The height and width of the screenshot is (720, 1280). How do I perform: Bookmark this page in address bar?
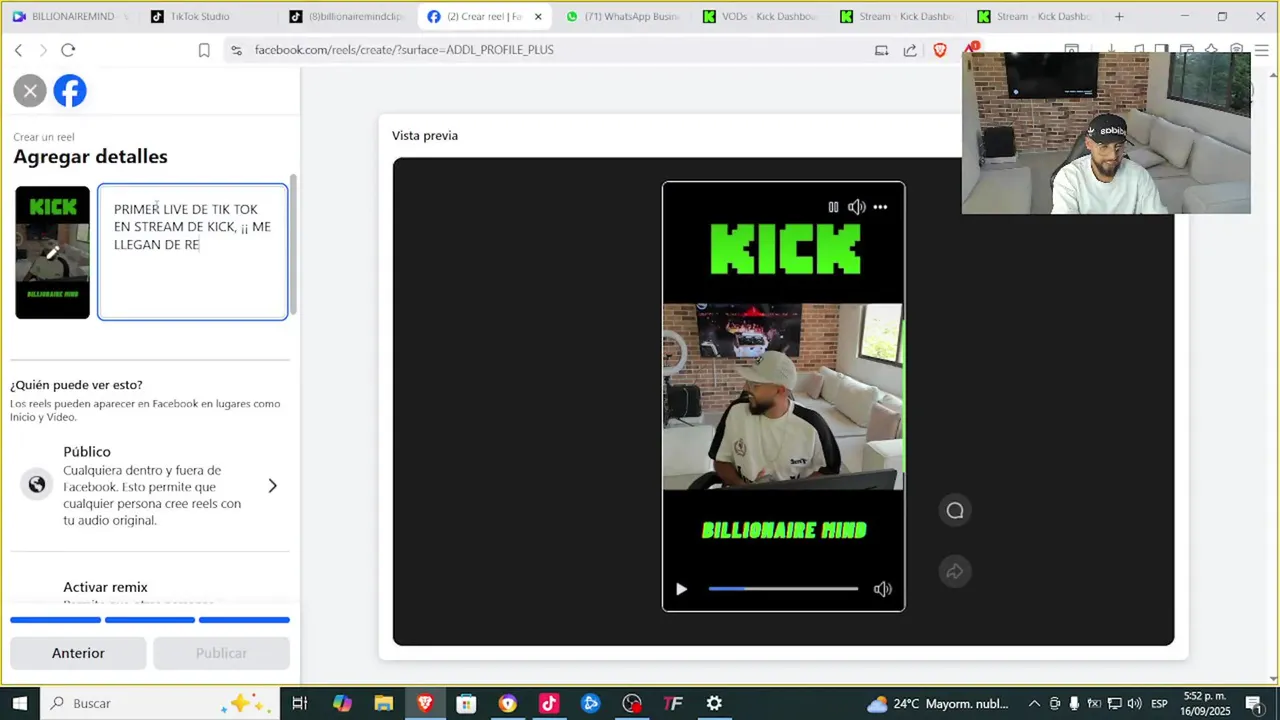[204, 50]
